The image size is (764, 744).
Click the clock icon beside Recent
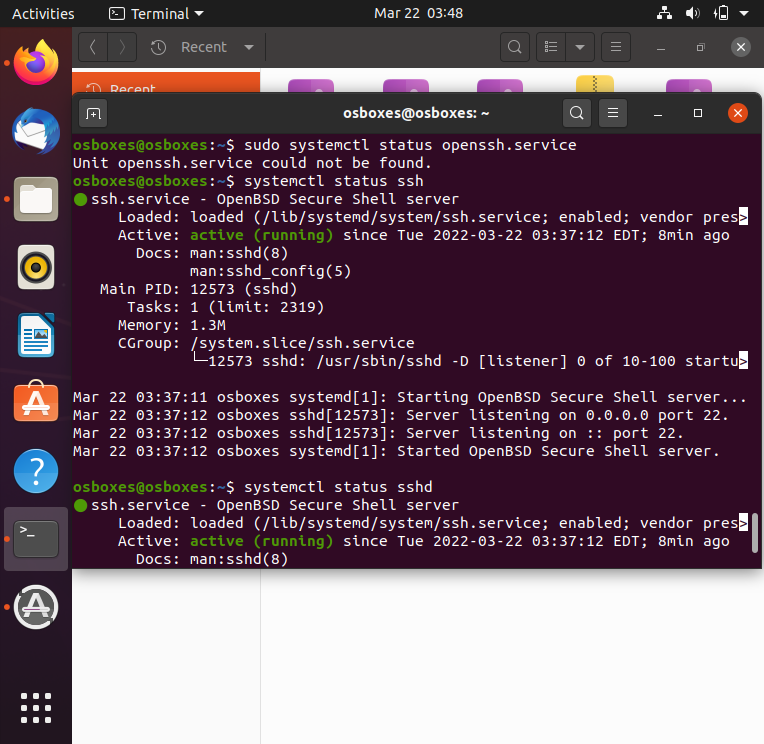click(158, 47)
